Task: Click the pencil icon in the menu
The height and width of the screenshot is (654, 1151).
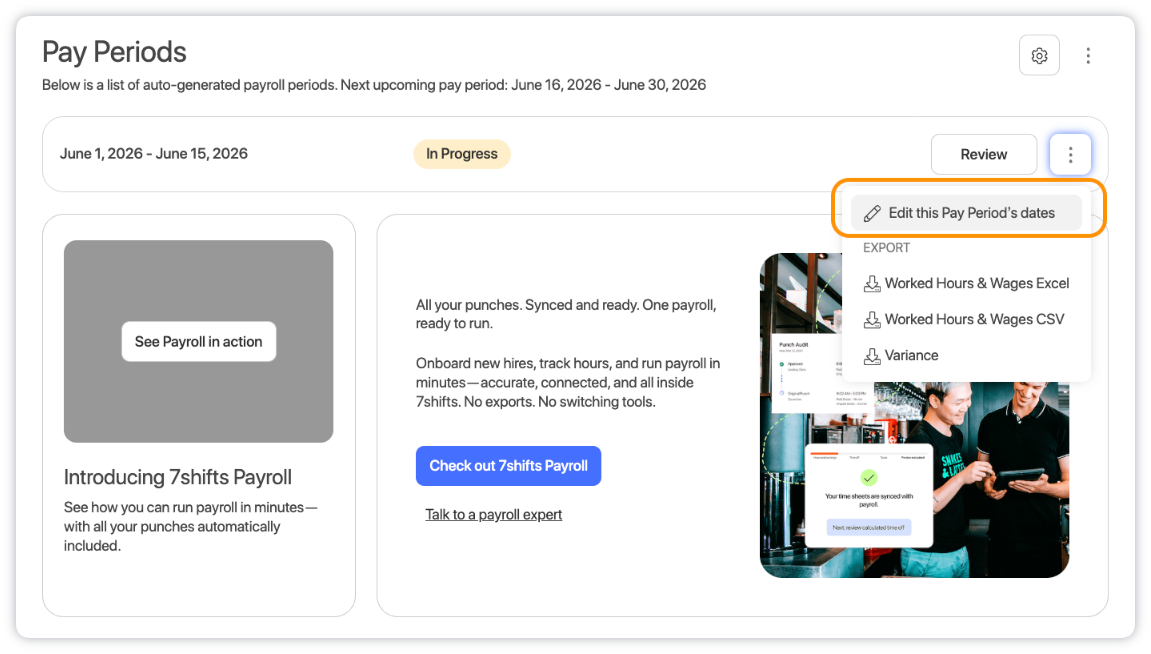Action: 872,214
